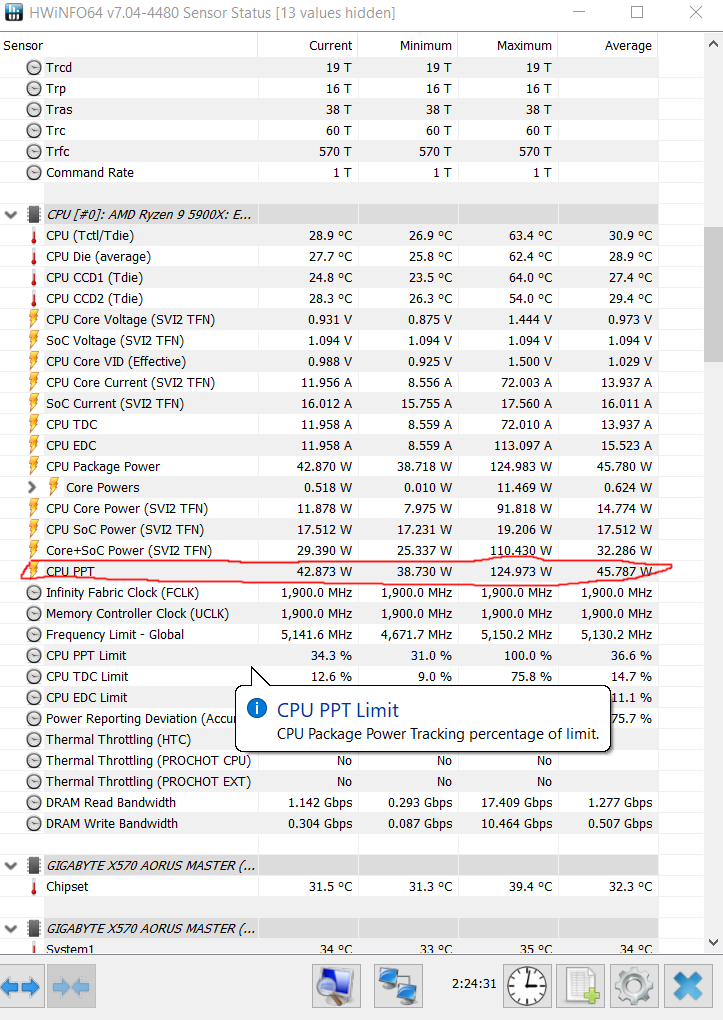The width and height of the screenshot is (723, 1020).
Task: Select the CPU TDC row
Action: 329,425
